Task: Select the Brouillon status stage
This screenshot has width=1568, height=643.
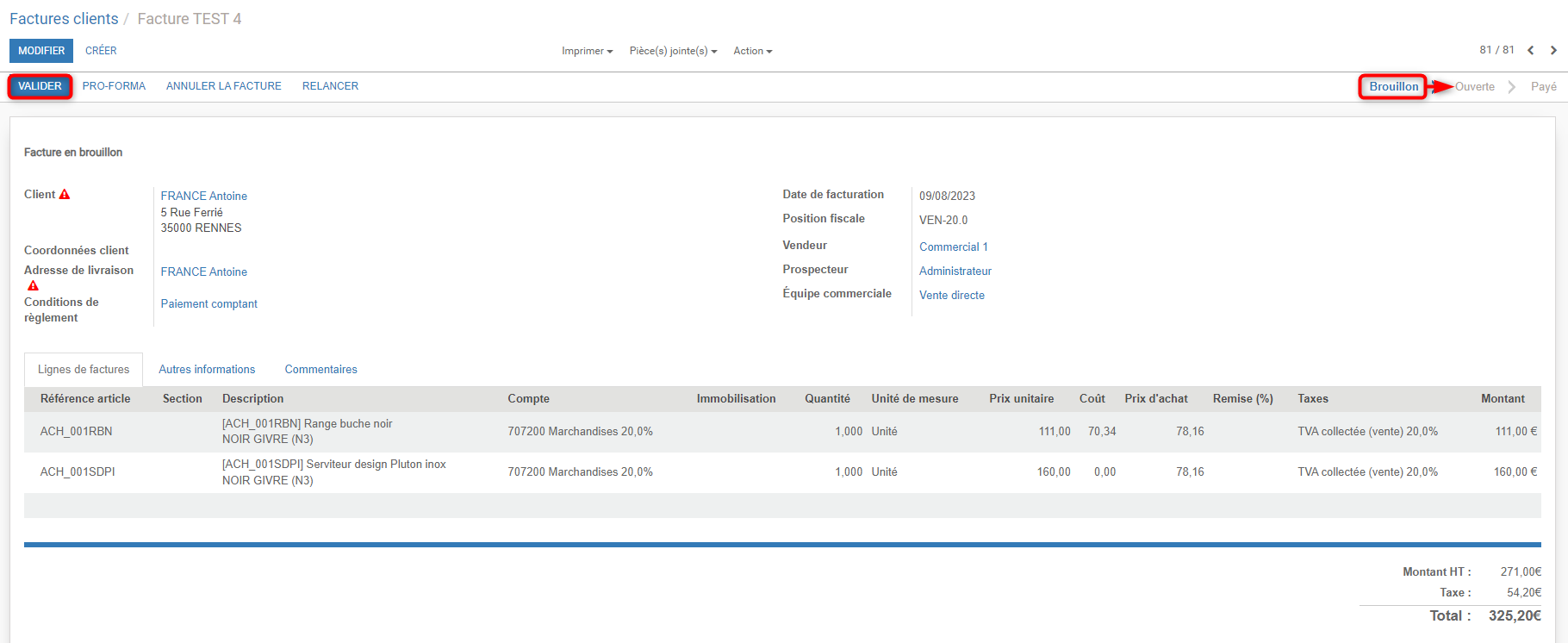Action: [x=1393, y=87]
